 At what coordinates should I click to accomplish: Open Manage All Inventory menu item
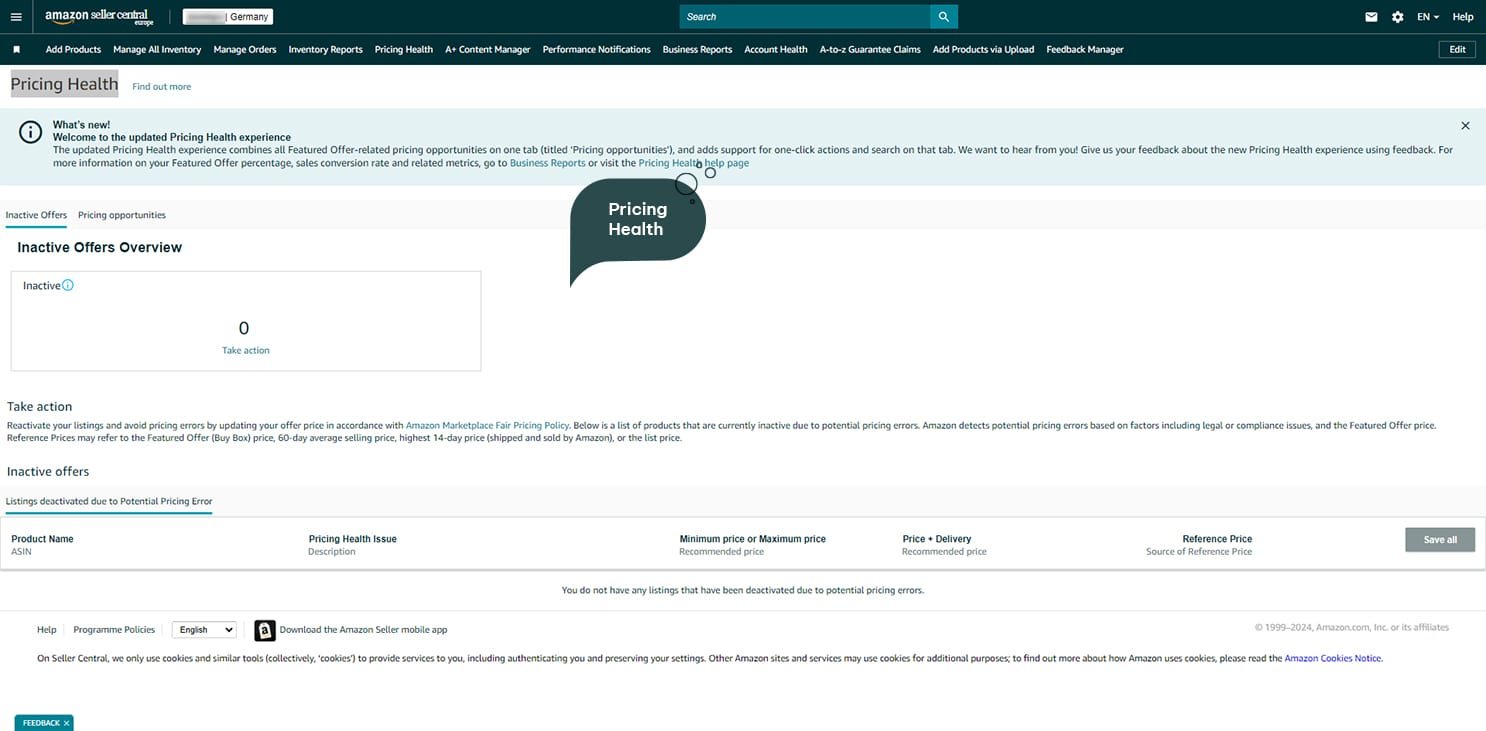[157, 49]
